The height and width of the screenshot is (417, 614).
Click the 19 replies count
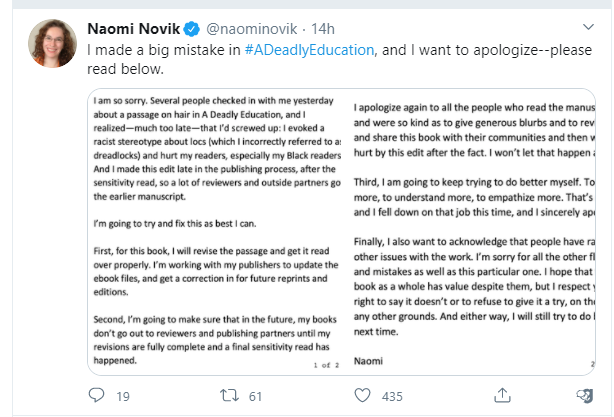click(123, 397)
